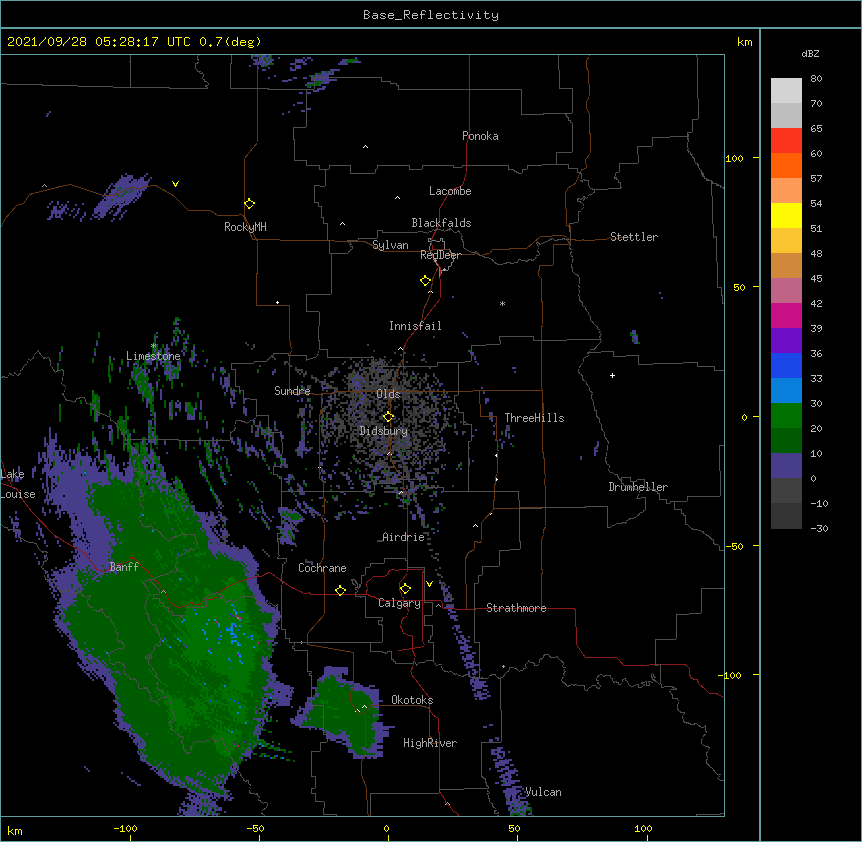This screenshot has width=862, height=842.
Task: Select the Okotoks label
Action: [412, 700]
